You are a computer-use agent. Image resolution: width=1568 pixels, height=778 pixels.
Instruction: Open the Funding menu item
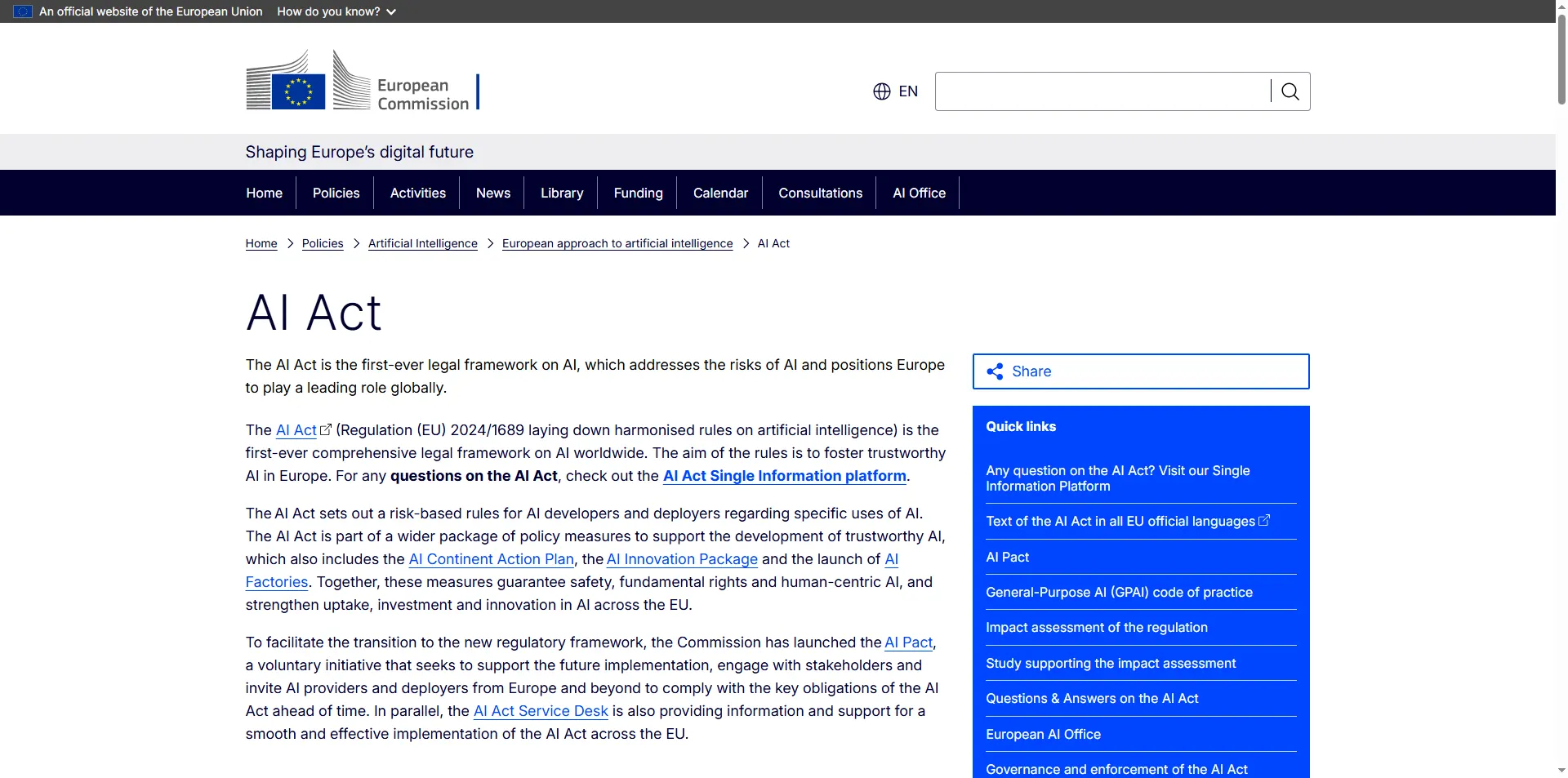638,193
